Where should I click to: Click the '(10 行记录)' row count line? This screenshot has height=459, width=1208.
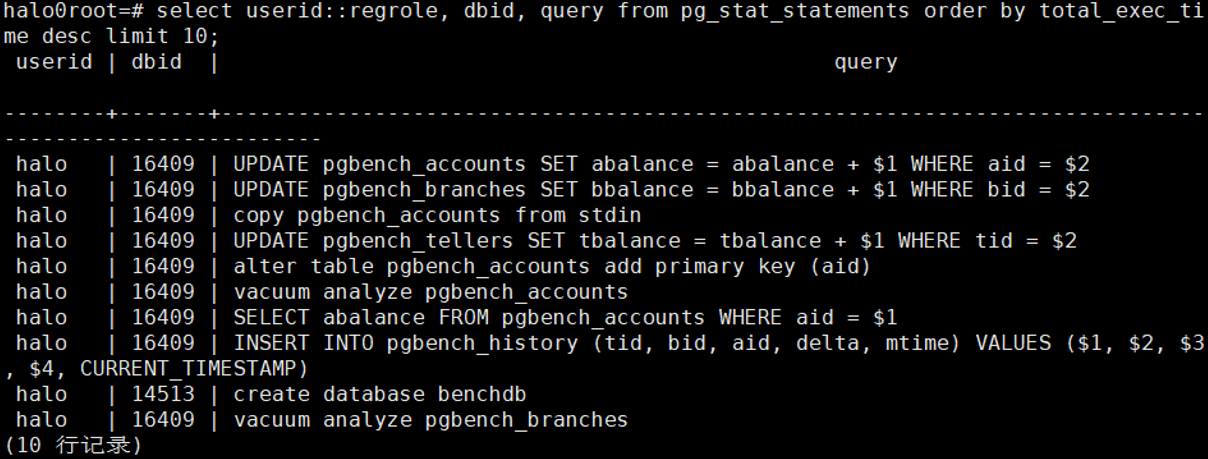73,445
